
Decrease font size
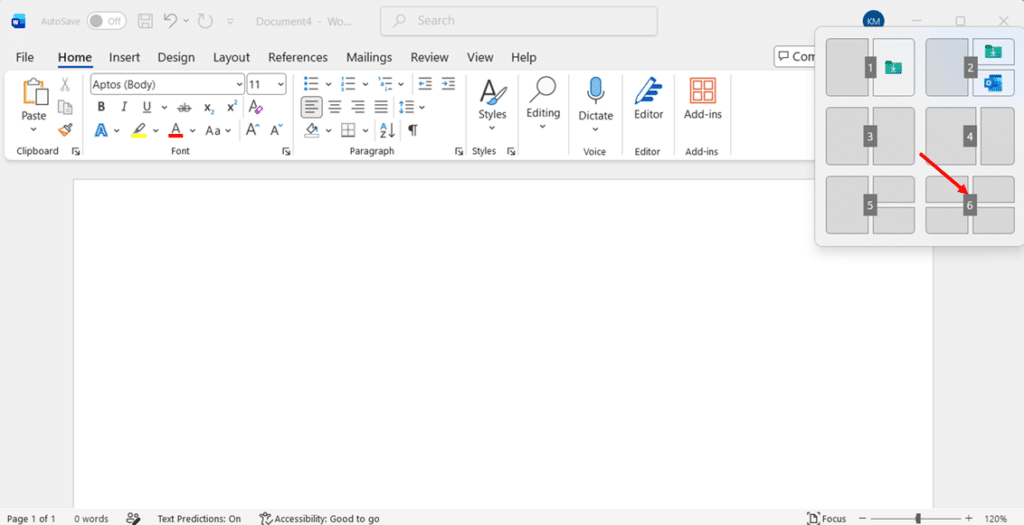[x=276, y=130]
